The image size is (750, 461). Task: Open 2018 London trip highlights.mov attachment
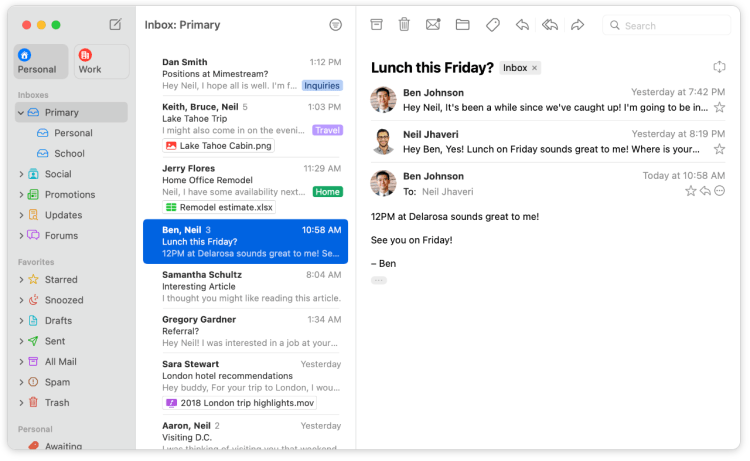pyautogui.click(x=240, y=403)
